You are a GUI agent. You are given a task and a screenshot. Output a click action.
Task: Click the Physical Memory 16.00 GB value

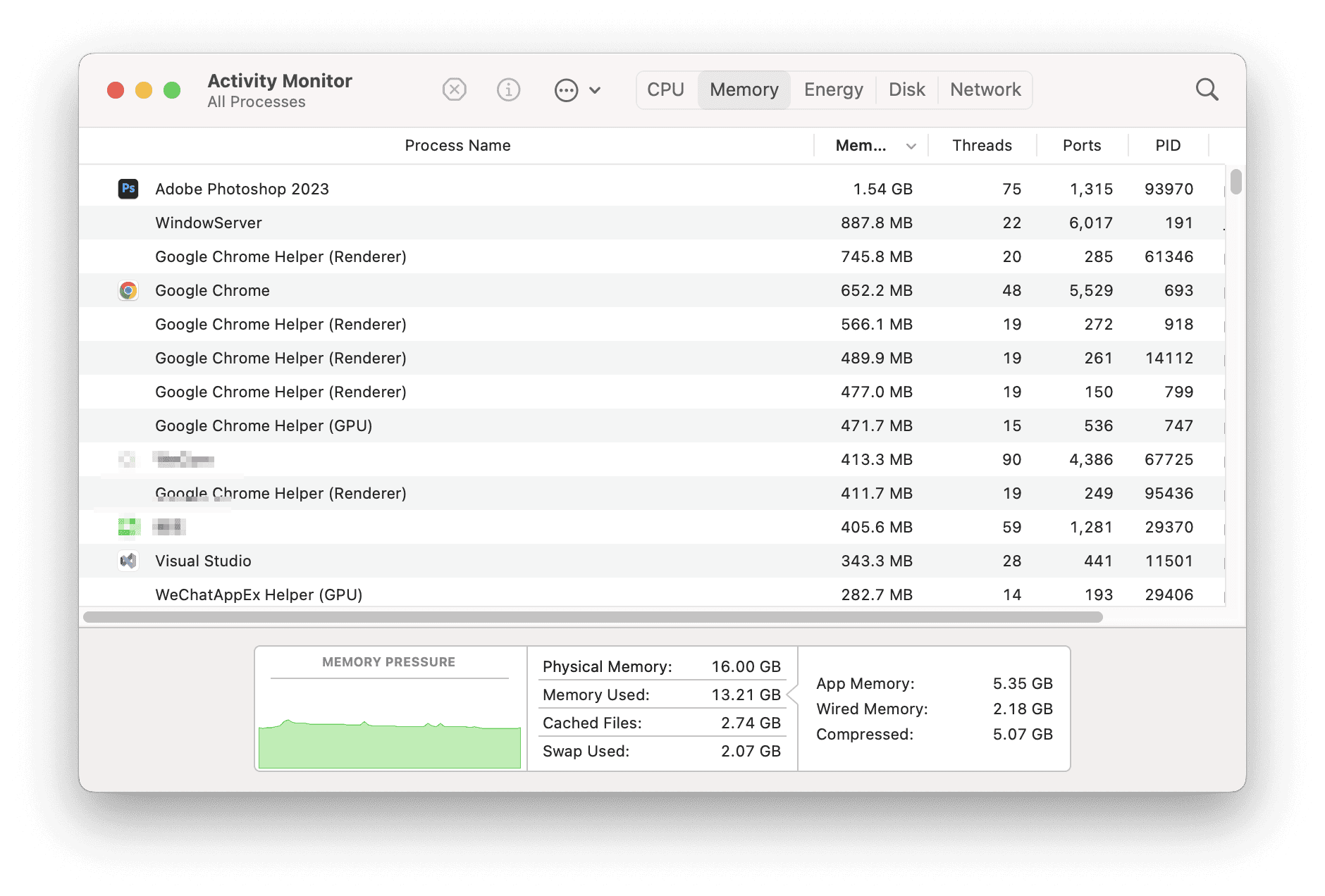pos(746,666)
